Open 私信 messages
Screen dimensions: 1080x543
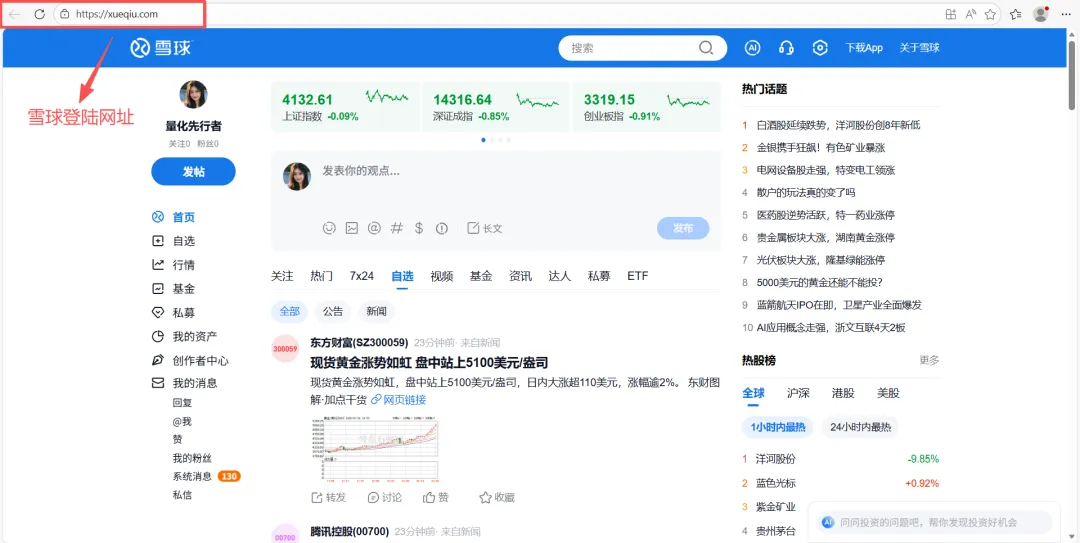(x=183, y=495)
